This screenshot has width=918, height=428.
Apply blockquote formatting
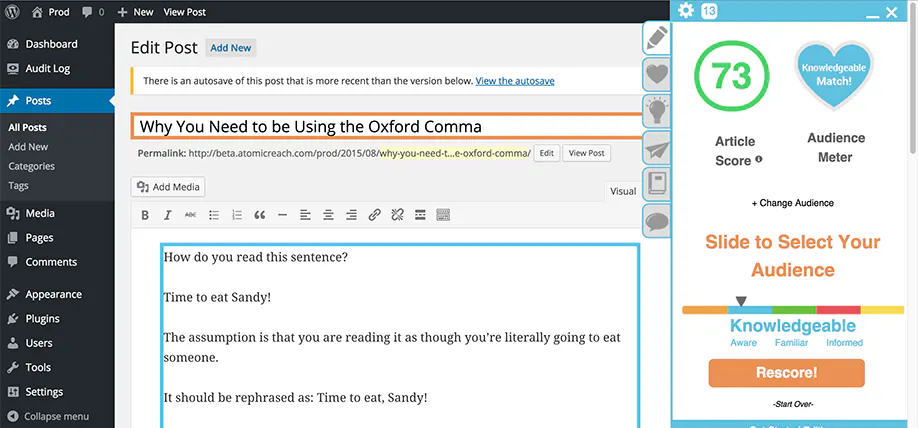[x=259, y=215]
